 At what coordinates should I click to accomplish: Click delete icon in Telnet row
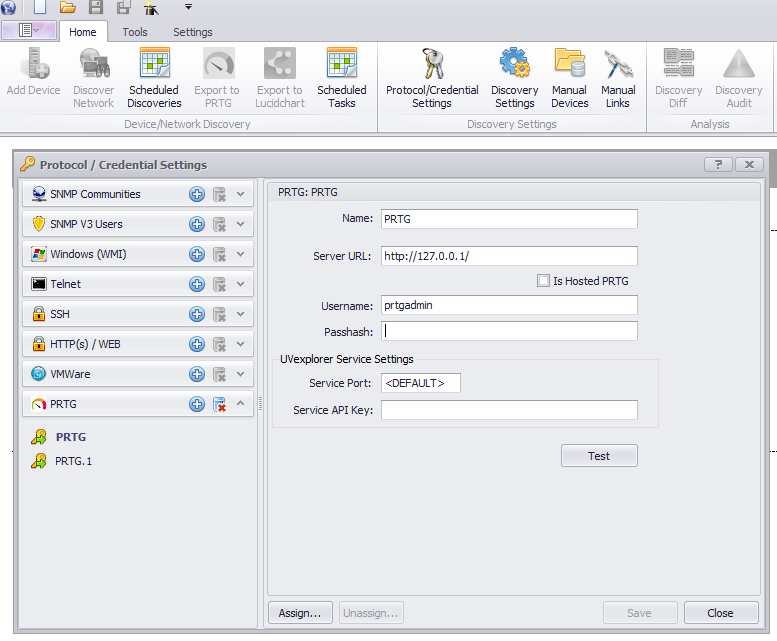[219, 284]
